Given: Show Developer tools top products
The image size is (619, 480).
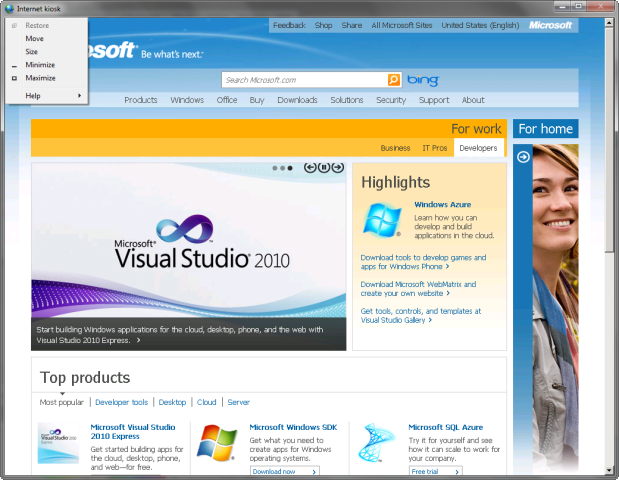Looking at the screenshot, I should pyautogui.click(x=122, y=402).
